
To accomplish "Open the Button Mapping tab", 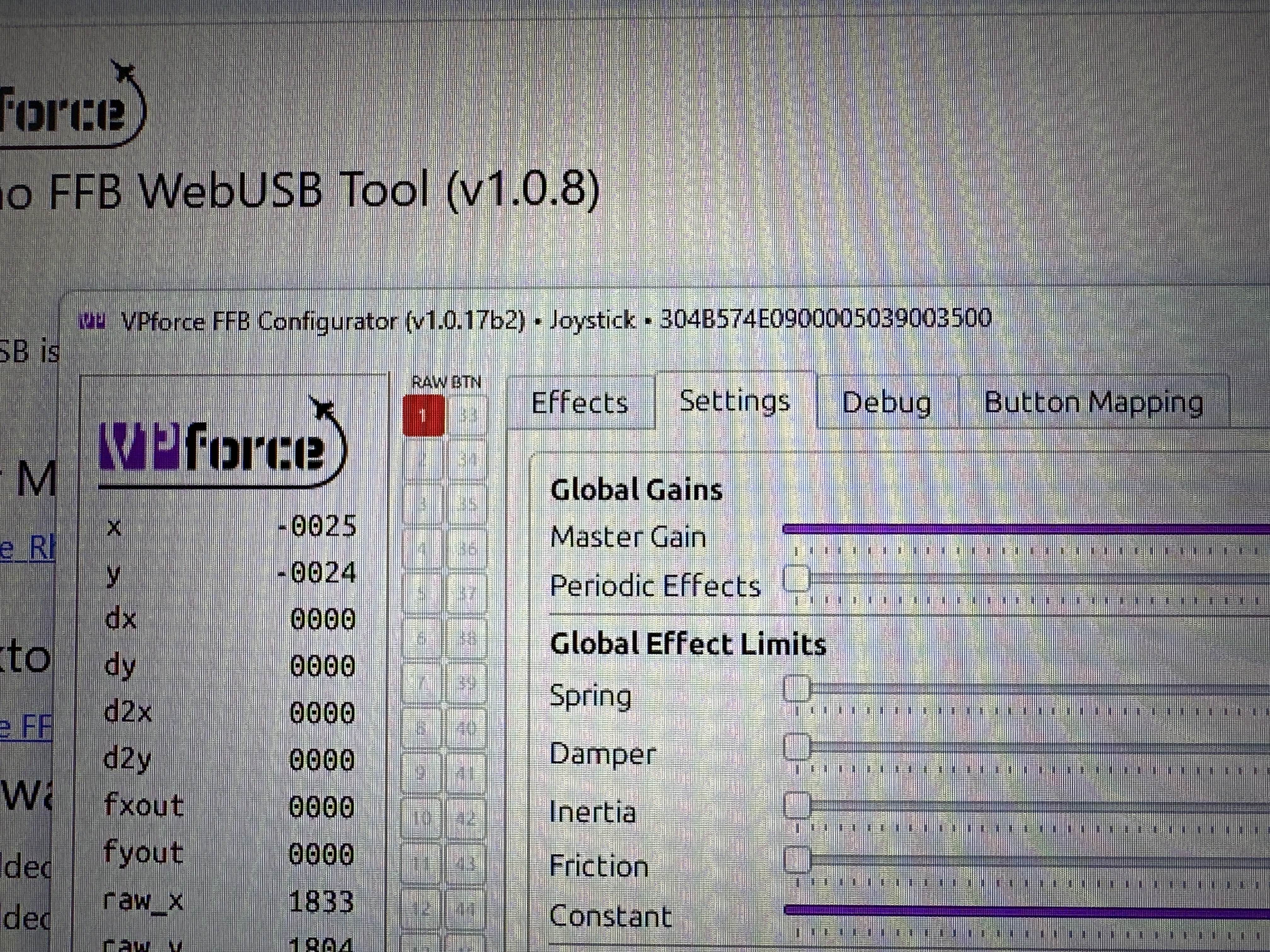I will click(1093, 403).
